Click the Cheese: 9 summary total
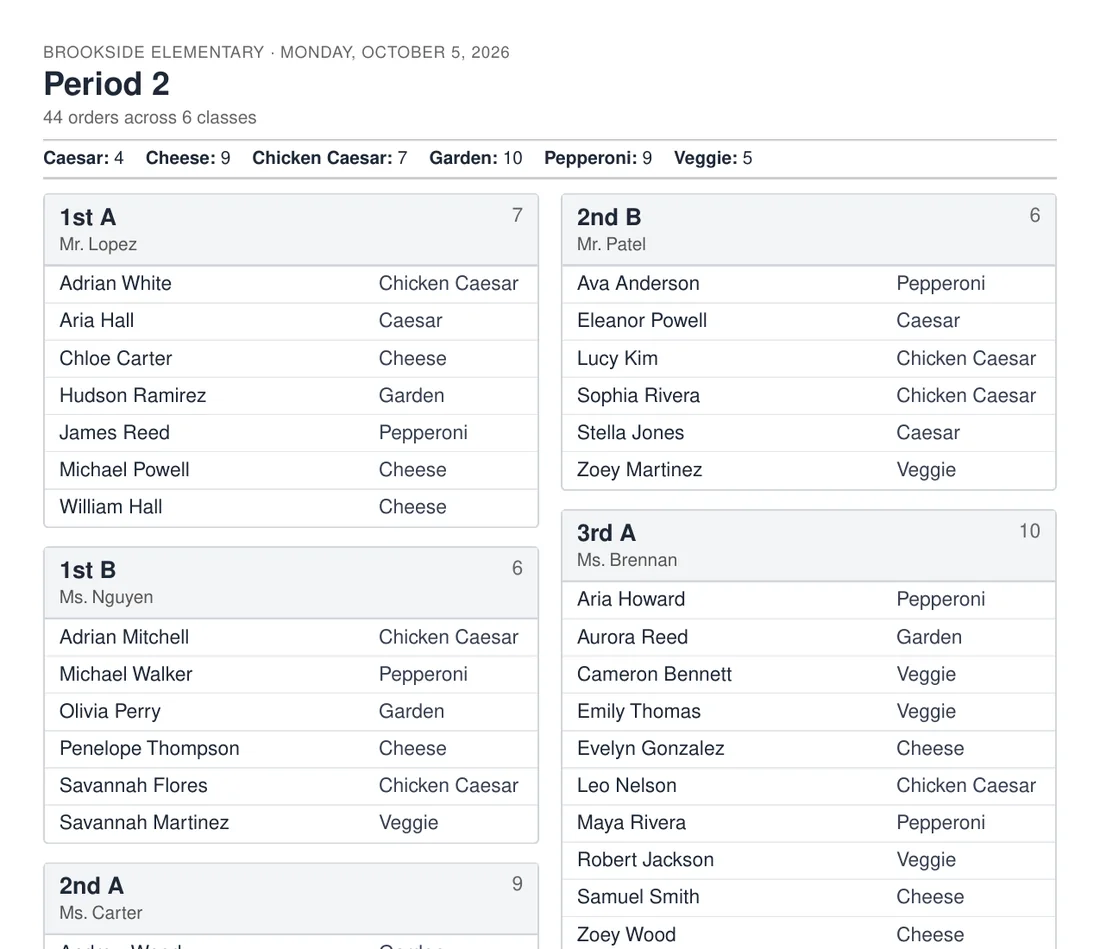The width and height of the screenshot is (1100, 949). pyautogui.click(x=188, y=158)
